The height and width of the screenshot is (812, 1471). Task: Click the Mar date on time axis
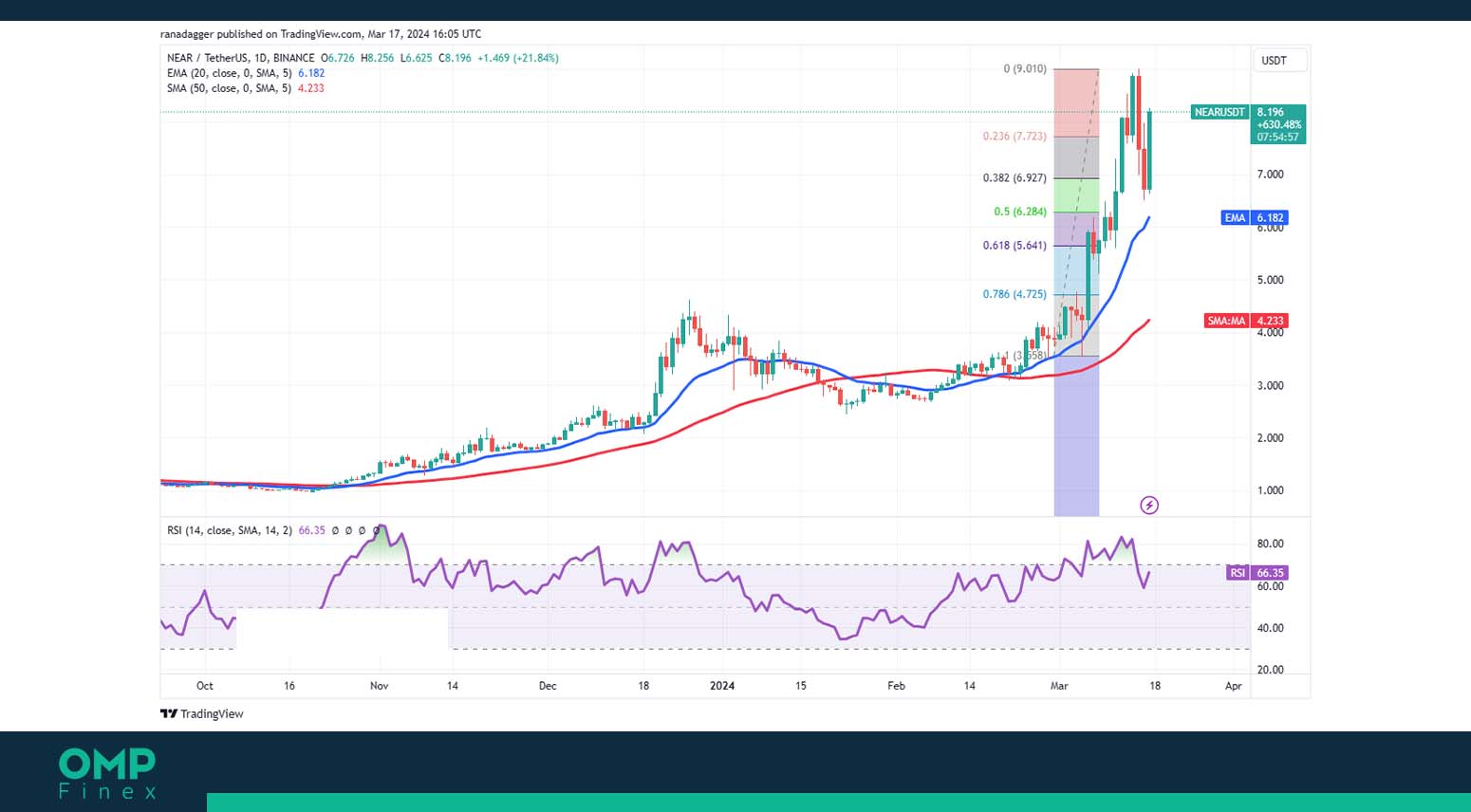click(x=1059, y=686)
